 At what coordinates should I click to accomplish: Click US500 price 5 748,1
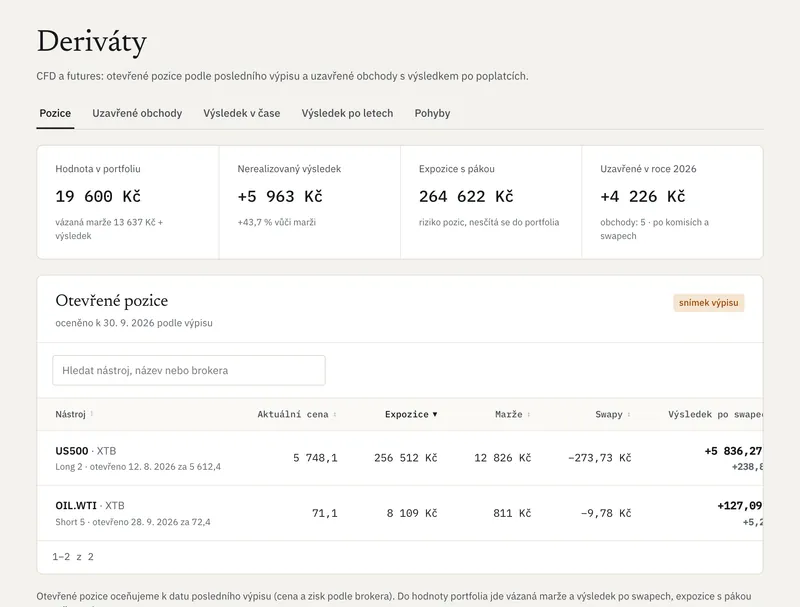click(x=315, y=458)
